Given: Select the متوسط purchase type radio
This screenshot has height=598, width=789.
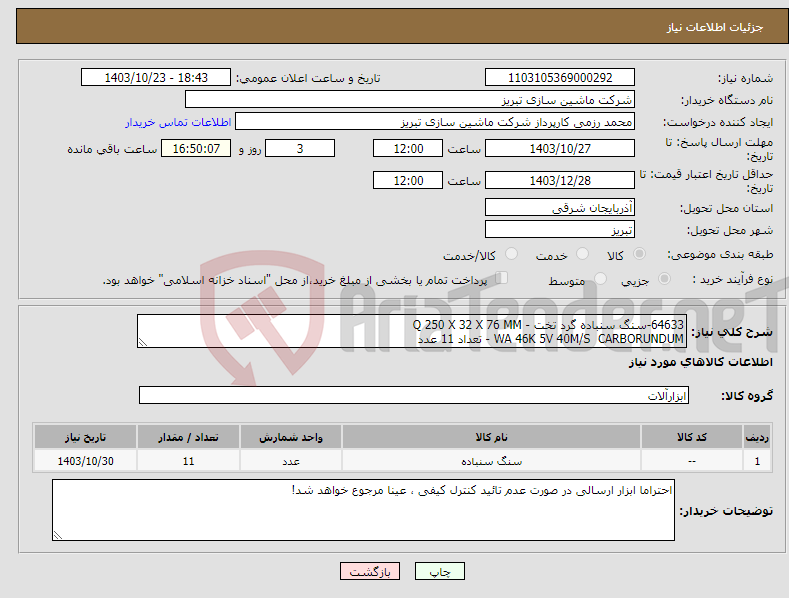Looking at the screenshot, I should coord(600,278).
